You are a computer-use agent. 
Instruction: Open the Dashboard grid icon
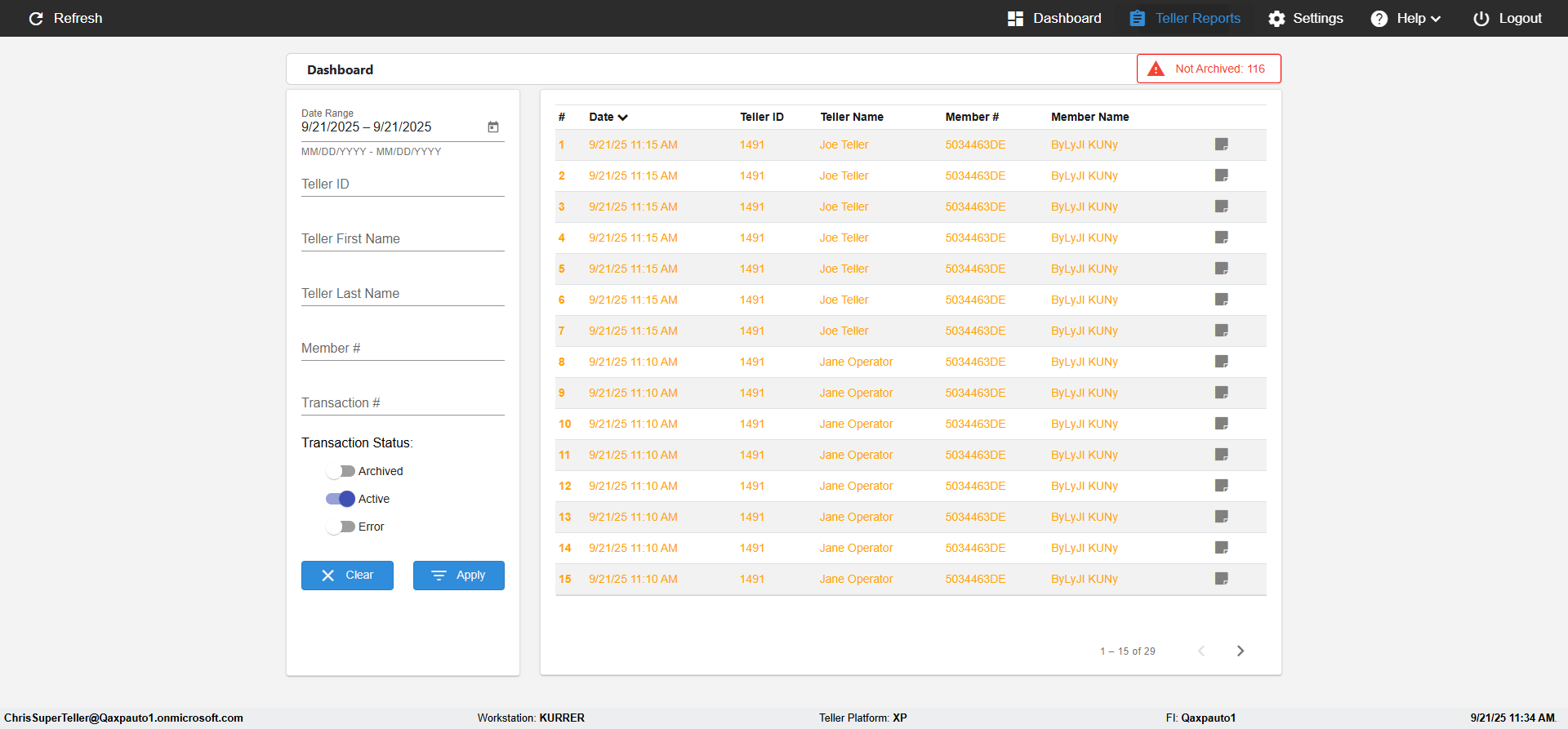pos(1015,18)
